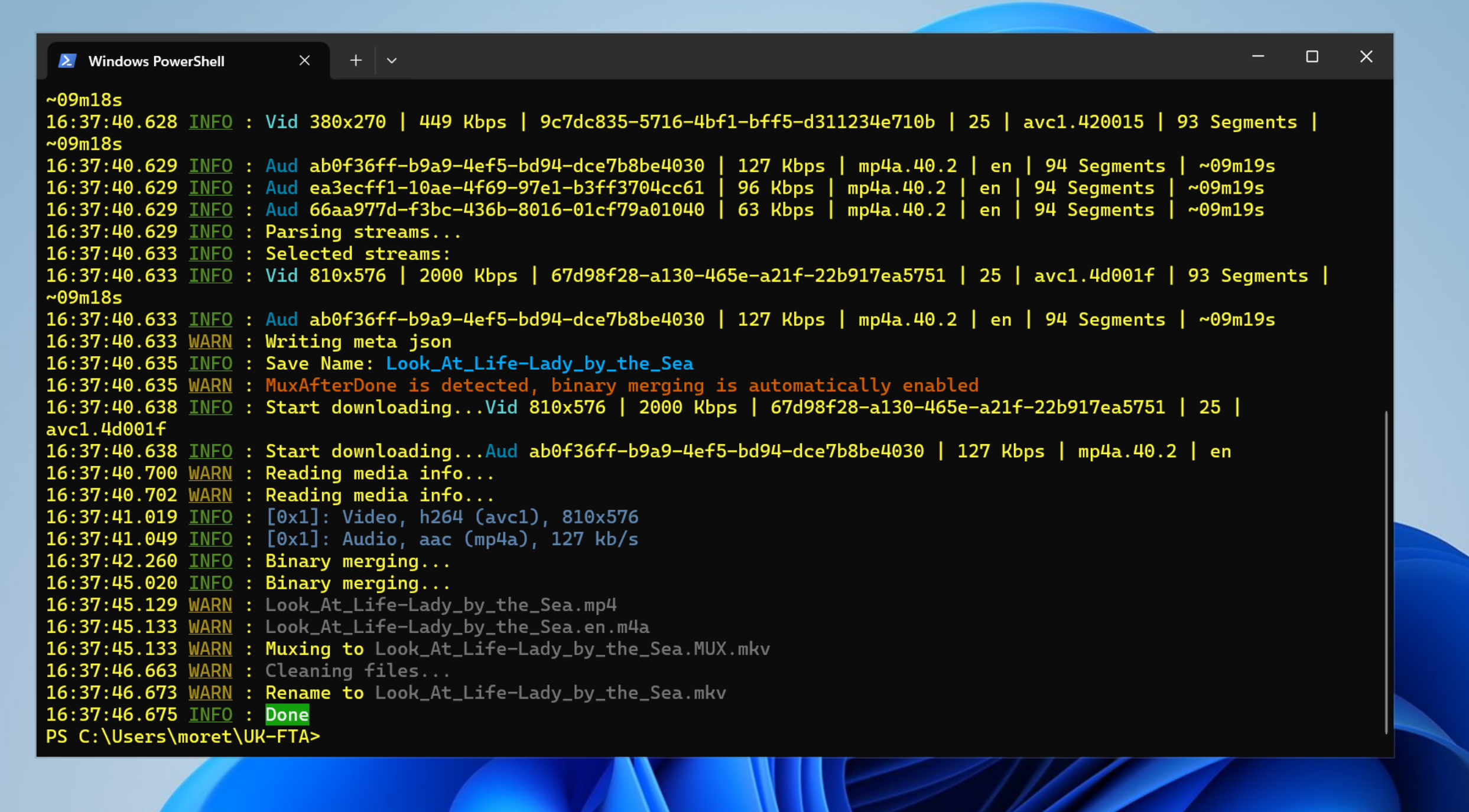Click the Look_At_Life-Lady_by_the_Sea.en.m4a filename
Viewport: 1469px width, 812px height.
pos(457,627)
